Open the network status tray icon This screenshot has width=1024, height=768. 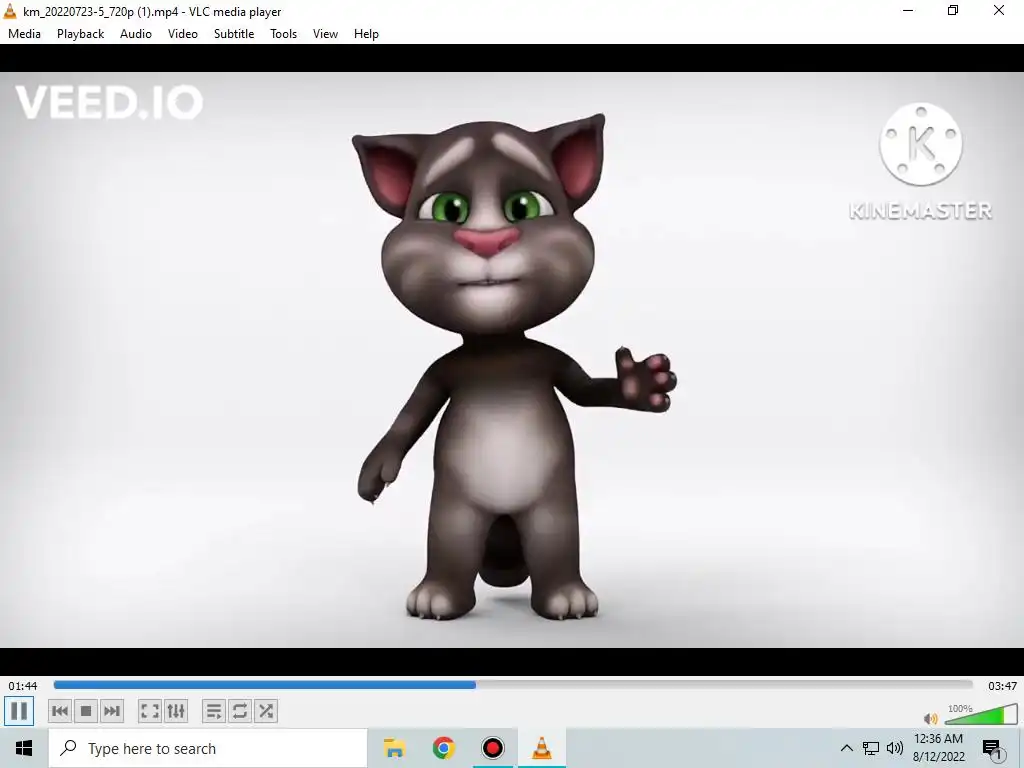coord(871,748)
